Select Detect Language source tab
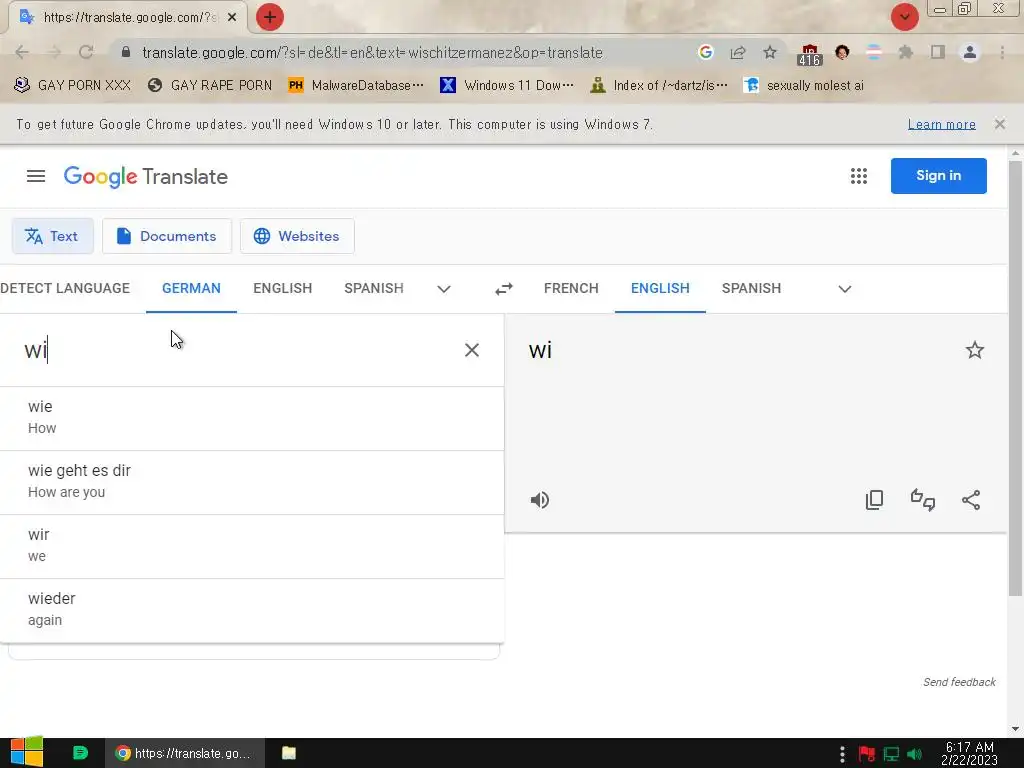1024x768 pixels. click(x=65, y=289)
